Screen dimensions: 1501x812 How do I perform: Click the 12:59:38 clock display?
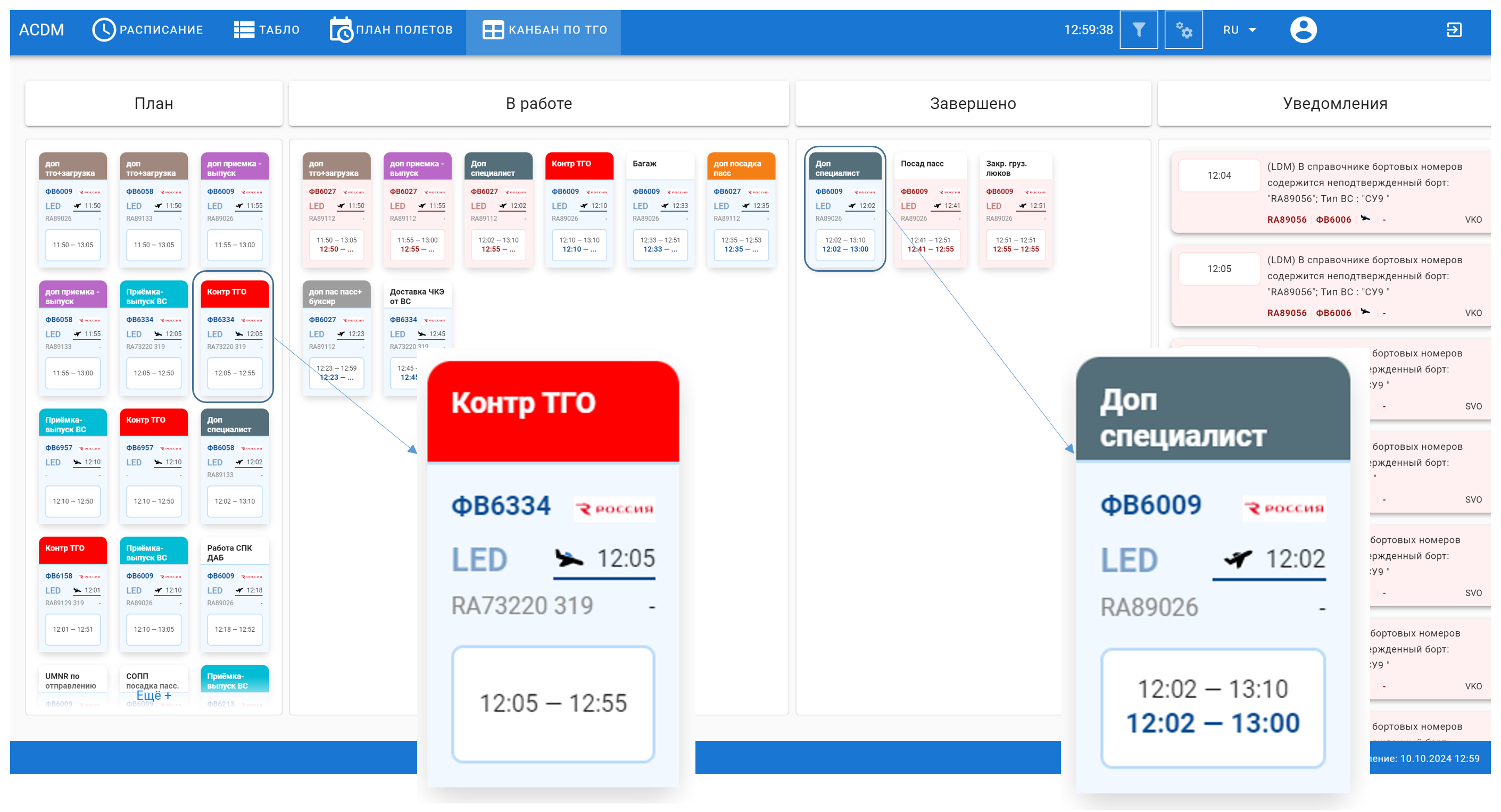coord(1088,30)
